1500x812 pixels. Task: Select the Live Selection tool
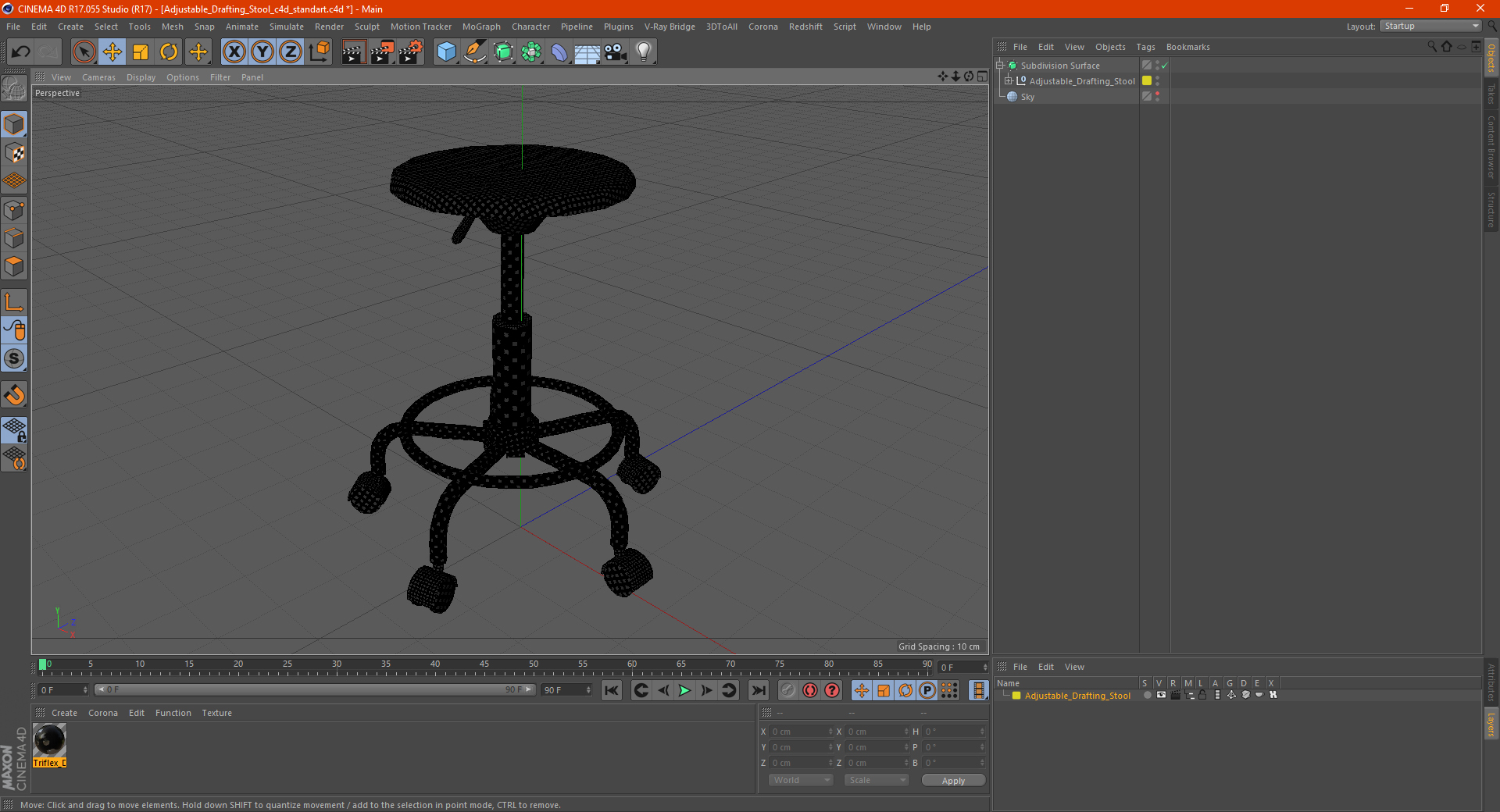point(84,52)
